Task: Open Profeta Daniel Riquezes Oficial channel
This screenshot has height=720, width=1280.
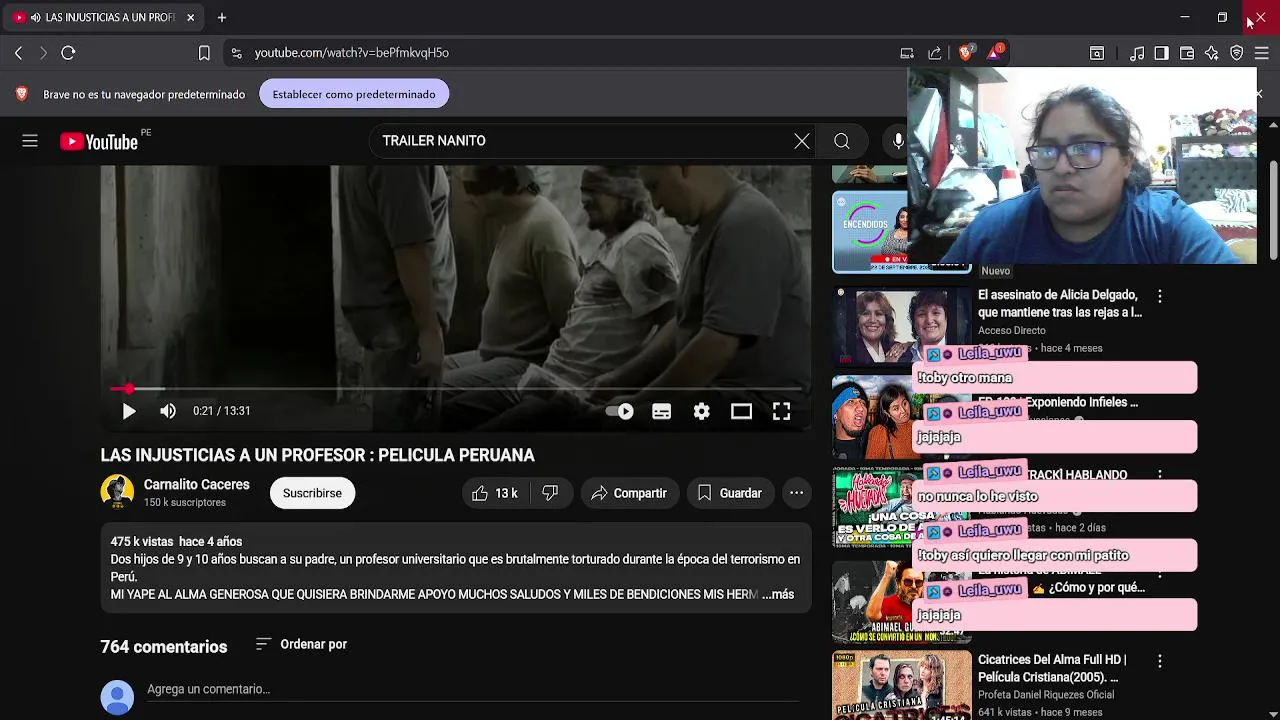Action: (1046, 695)
